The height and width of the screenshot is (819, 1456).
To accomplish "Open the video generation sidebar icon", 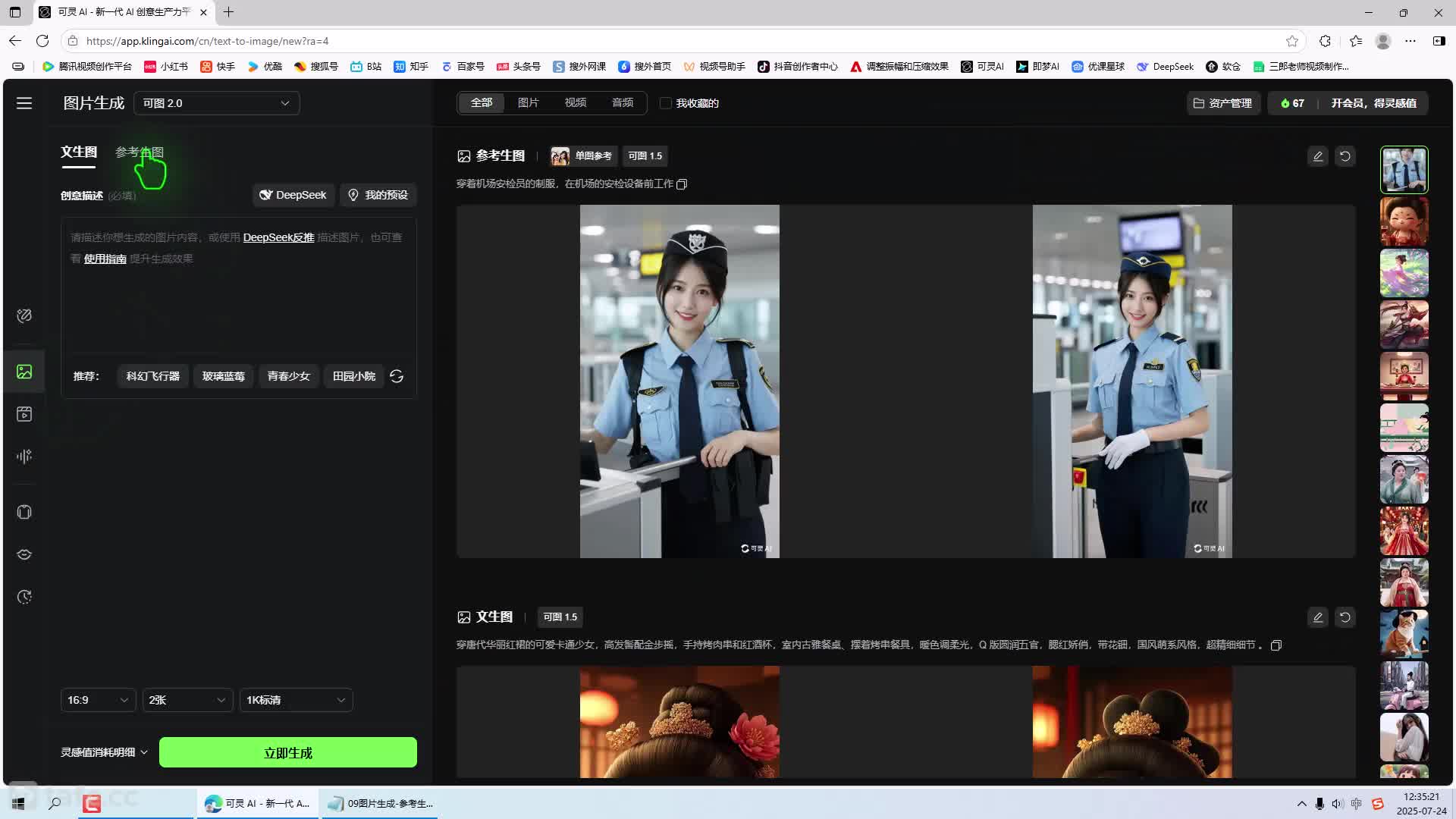I will click(x=24, y=414).
